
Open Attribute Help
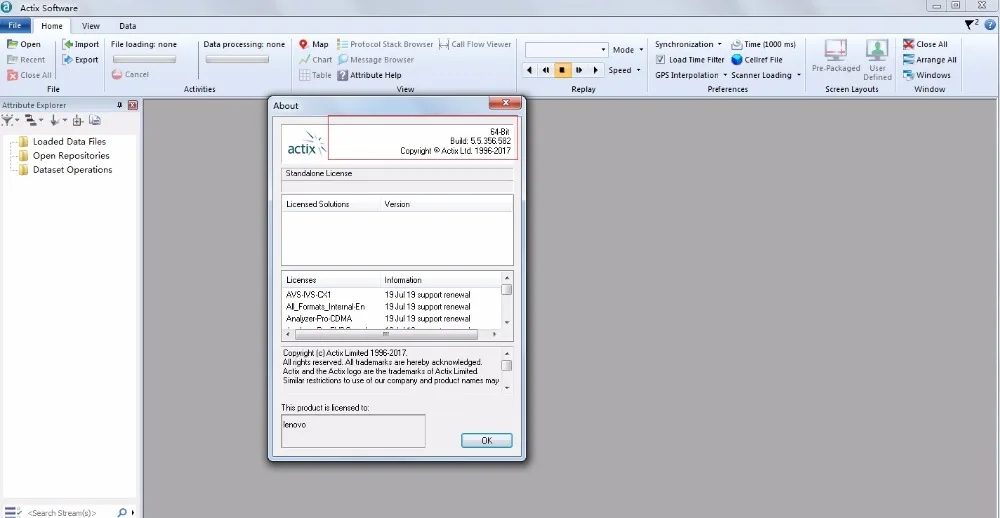(369, 75)
